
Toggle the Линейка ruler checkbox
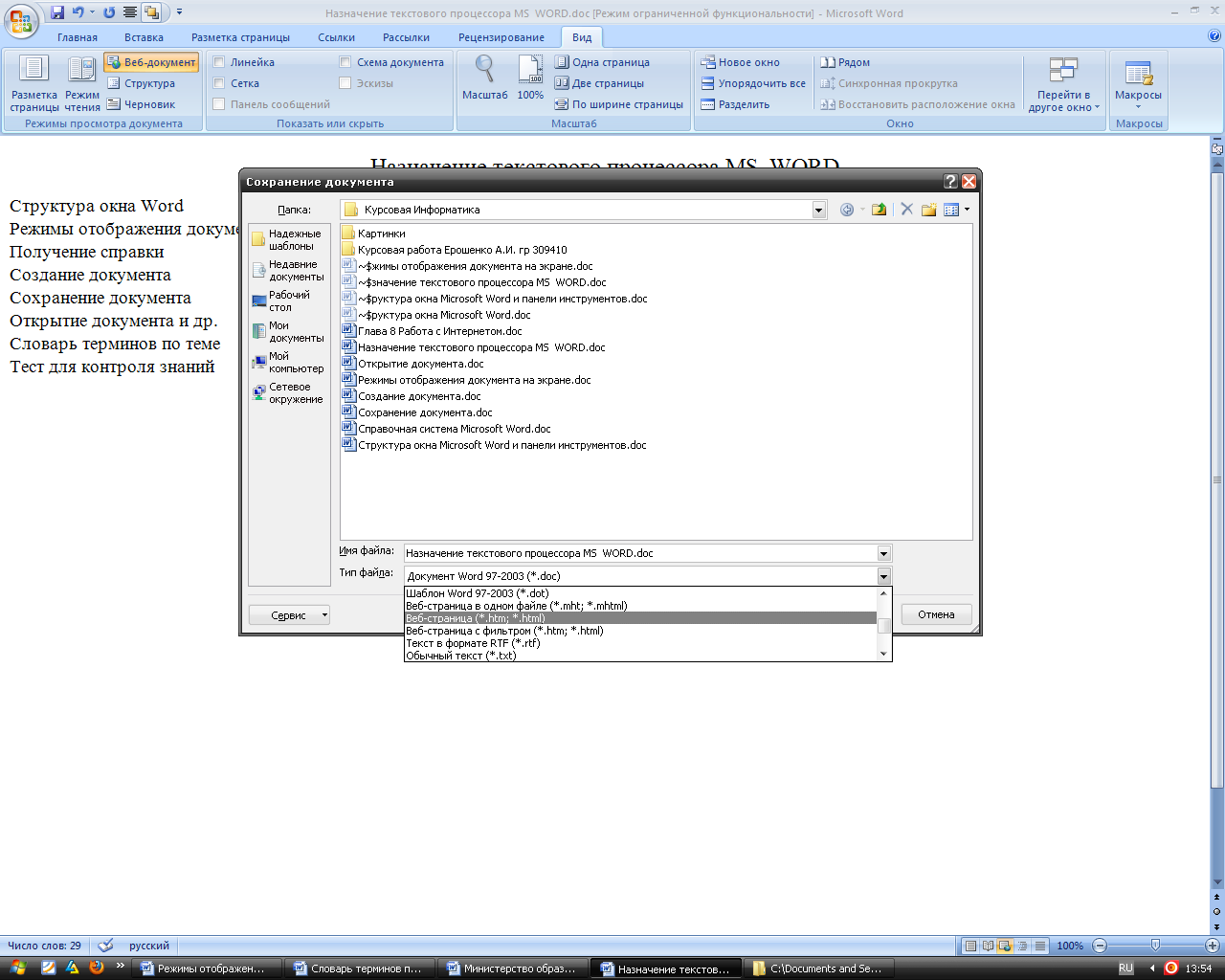pyautogui.click(x=219, y=62)
